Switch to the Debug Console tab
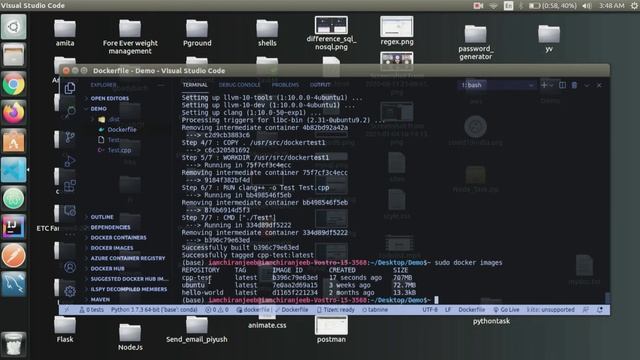Screen dimensions: 640x360 tap(239, 84)
